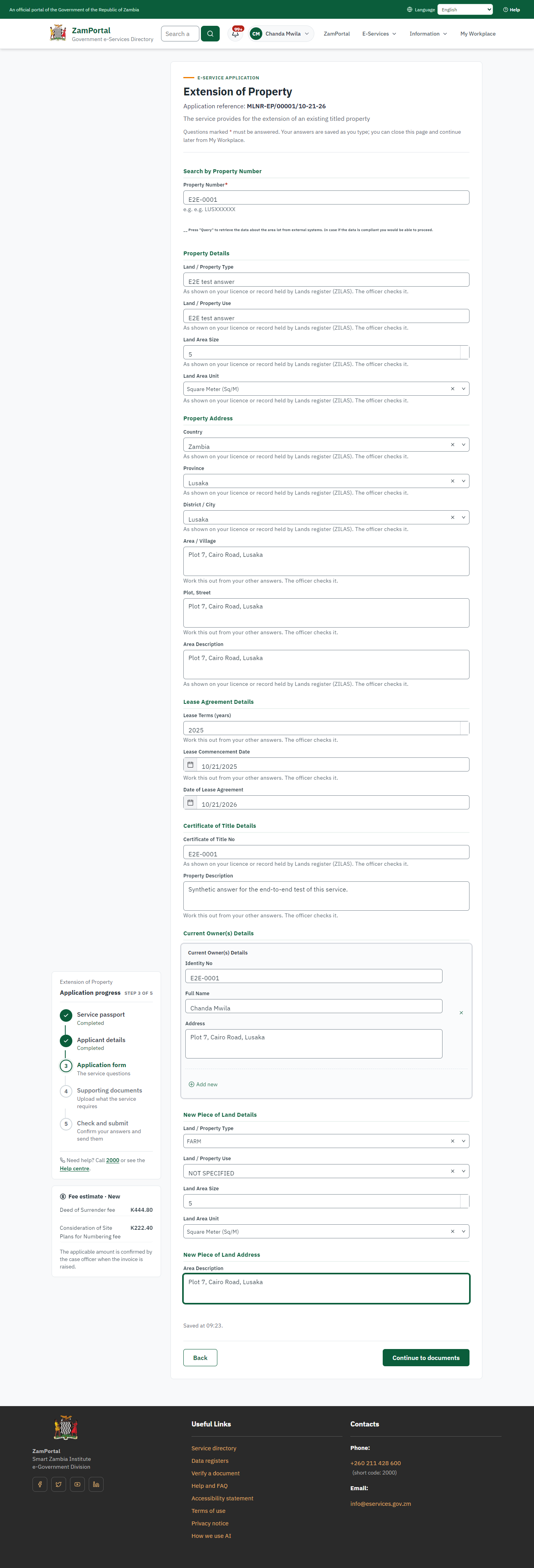This screenshot has height=1568, width=534.
Task: Click Add new under Current Owner(s) Details
Action: tap(203, 1084)
